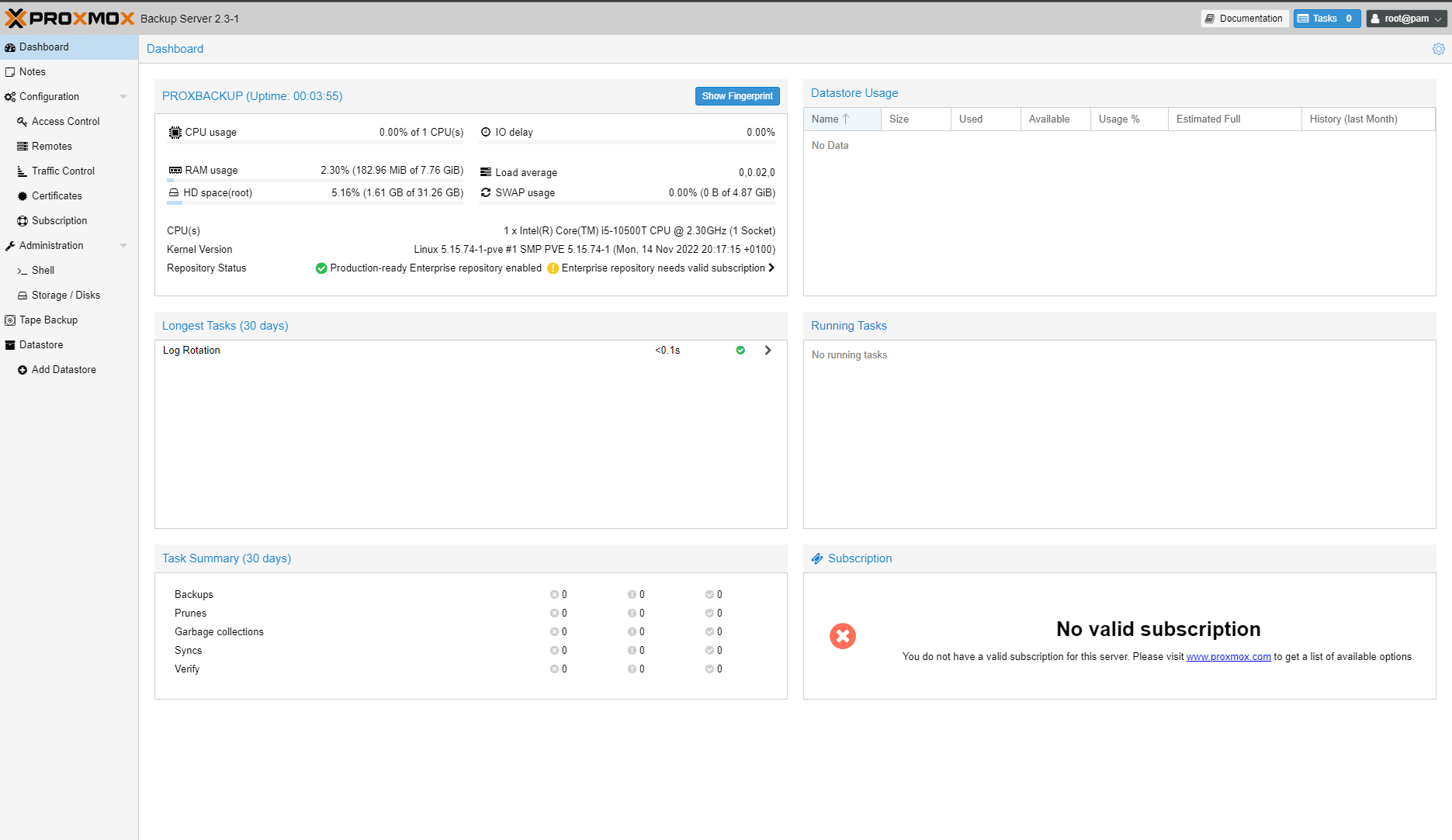Click Backups warning count icon
Screen dimensions: 1452x840
click(x=632, y=595)
